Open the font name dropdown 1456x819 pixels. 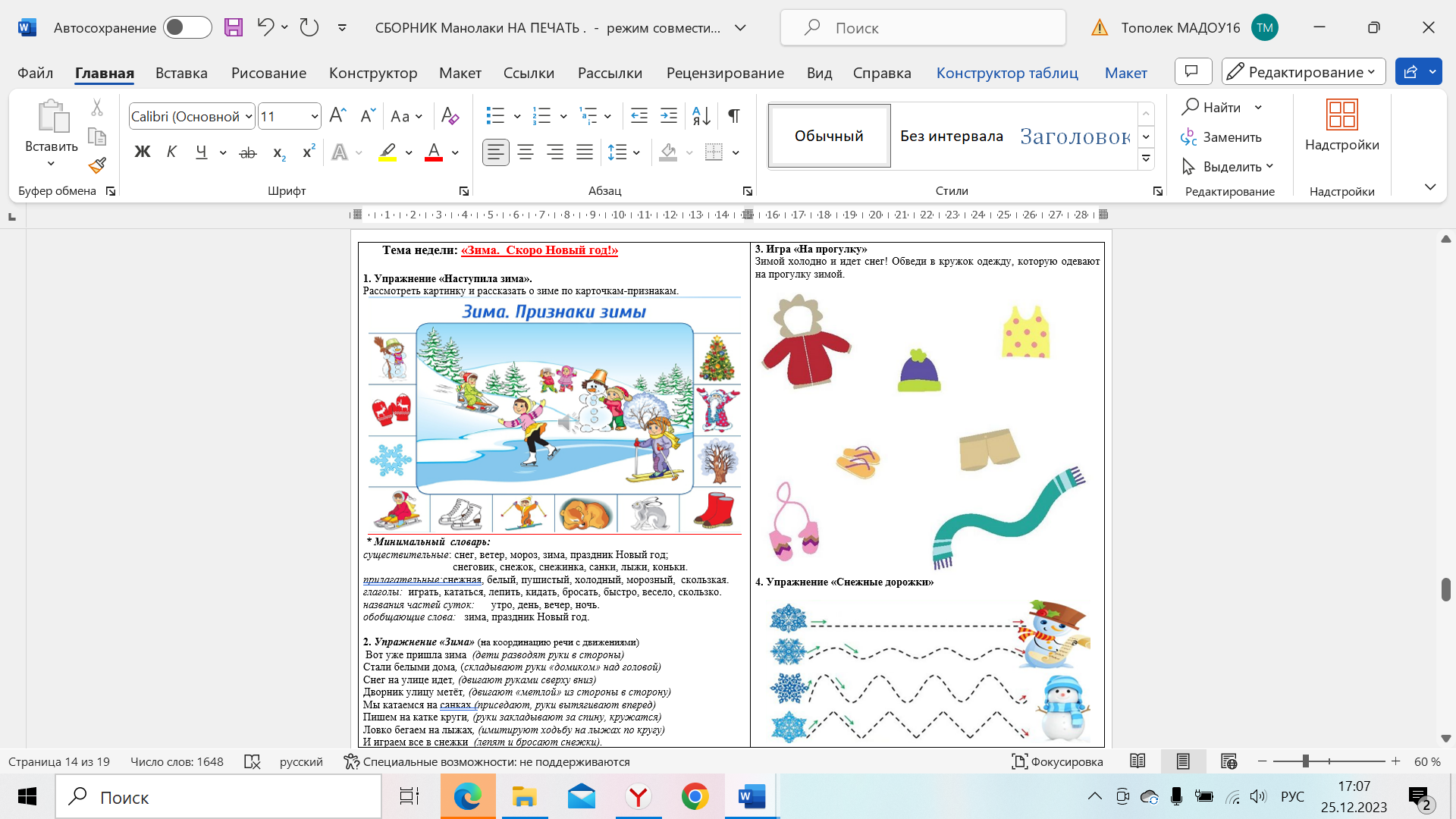coord(249,117)
